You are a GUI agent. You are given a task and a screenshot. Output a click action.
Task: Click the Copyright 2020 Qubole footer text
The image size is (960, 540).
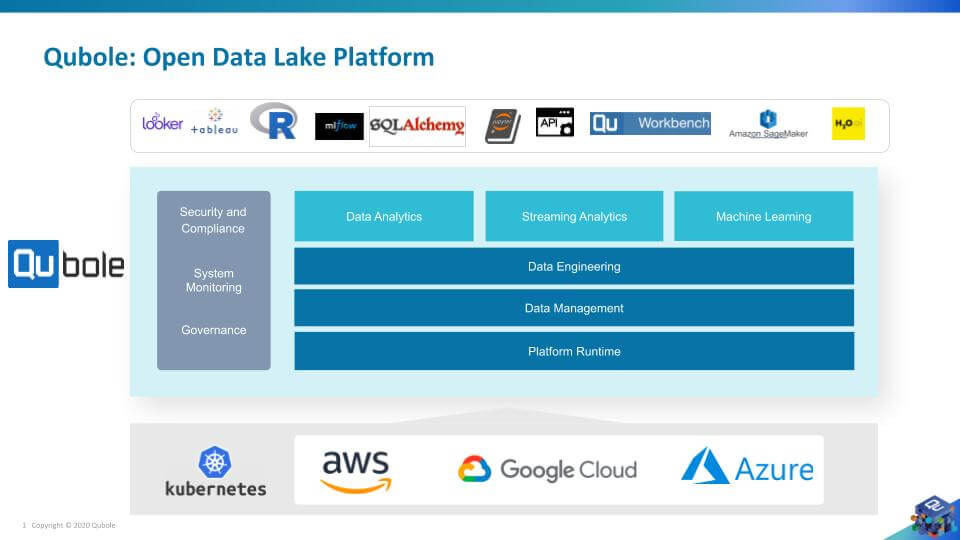tap(73, 525)
